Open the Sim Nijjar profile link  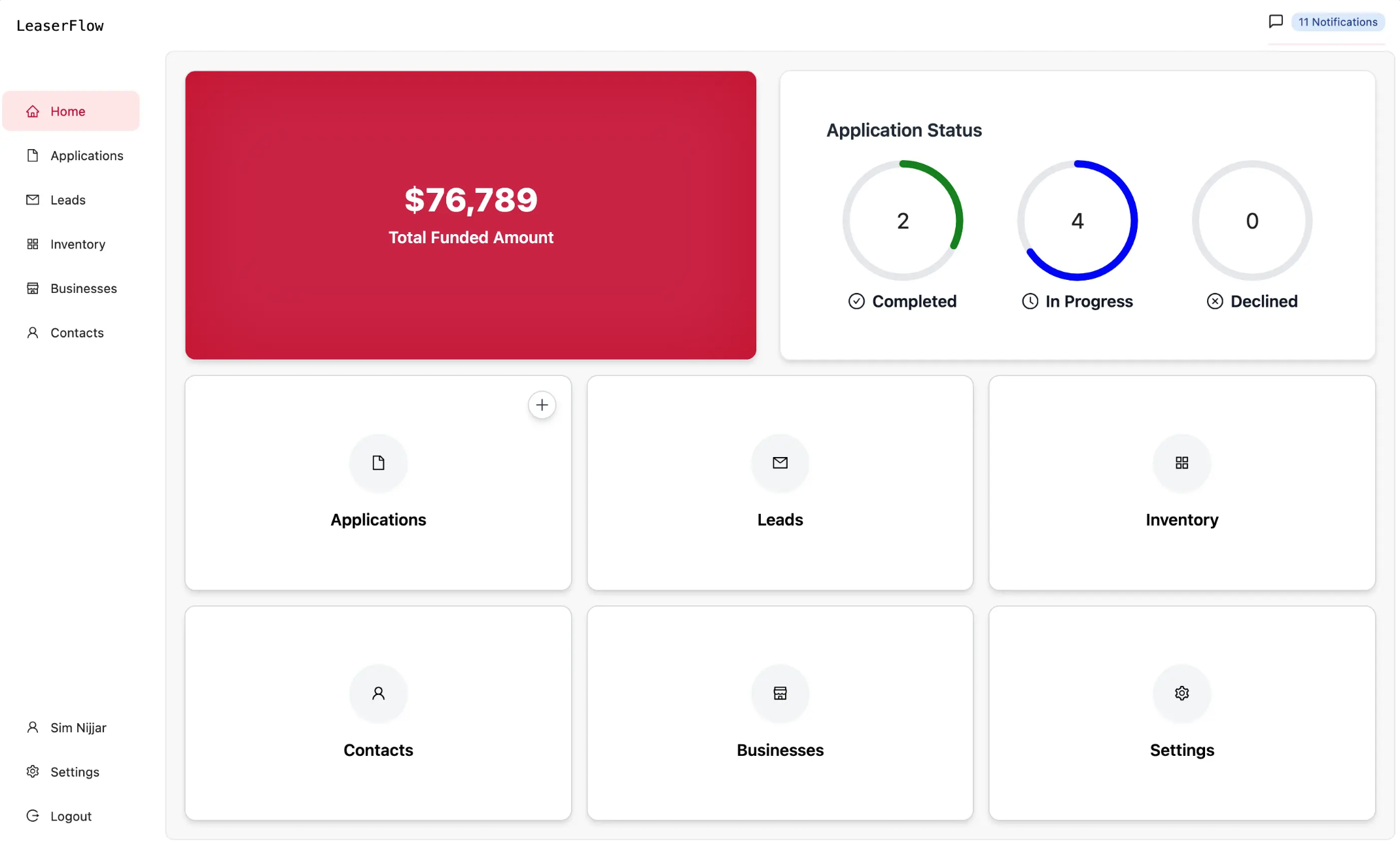(x=78, y=728)
